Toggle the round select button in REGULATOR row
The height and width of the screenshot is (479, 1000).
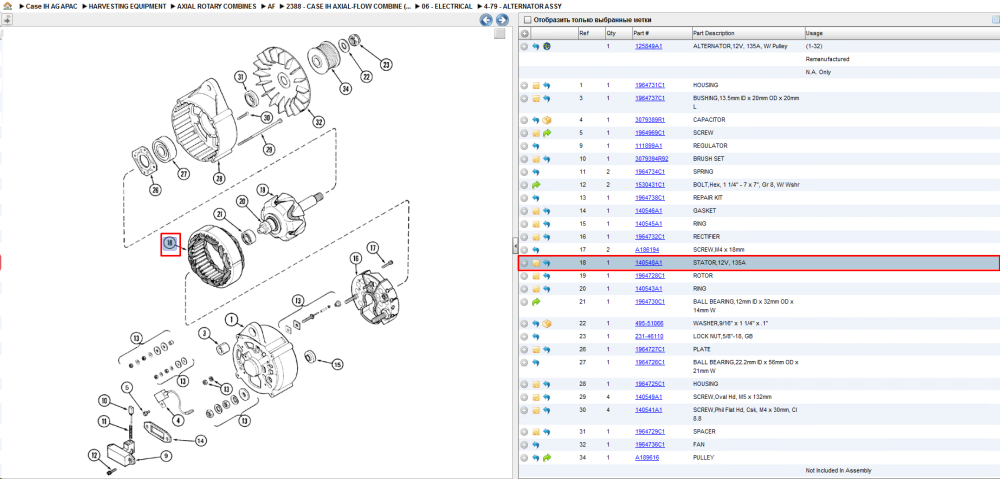pyautogui.click(x=524, y=146)
